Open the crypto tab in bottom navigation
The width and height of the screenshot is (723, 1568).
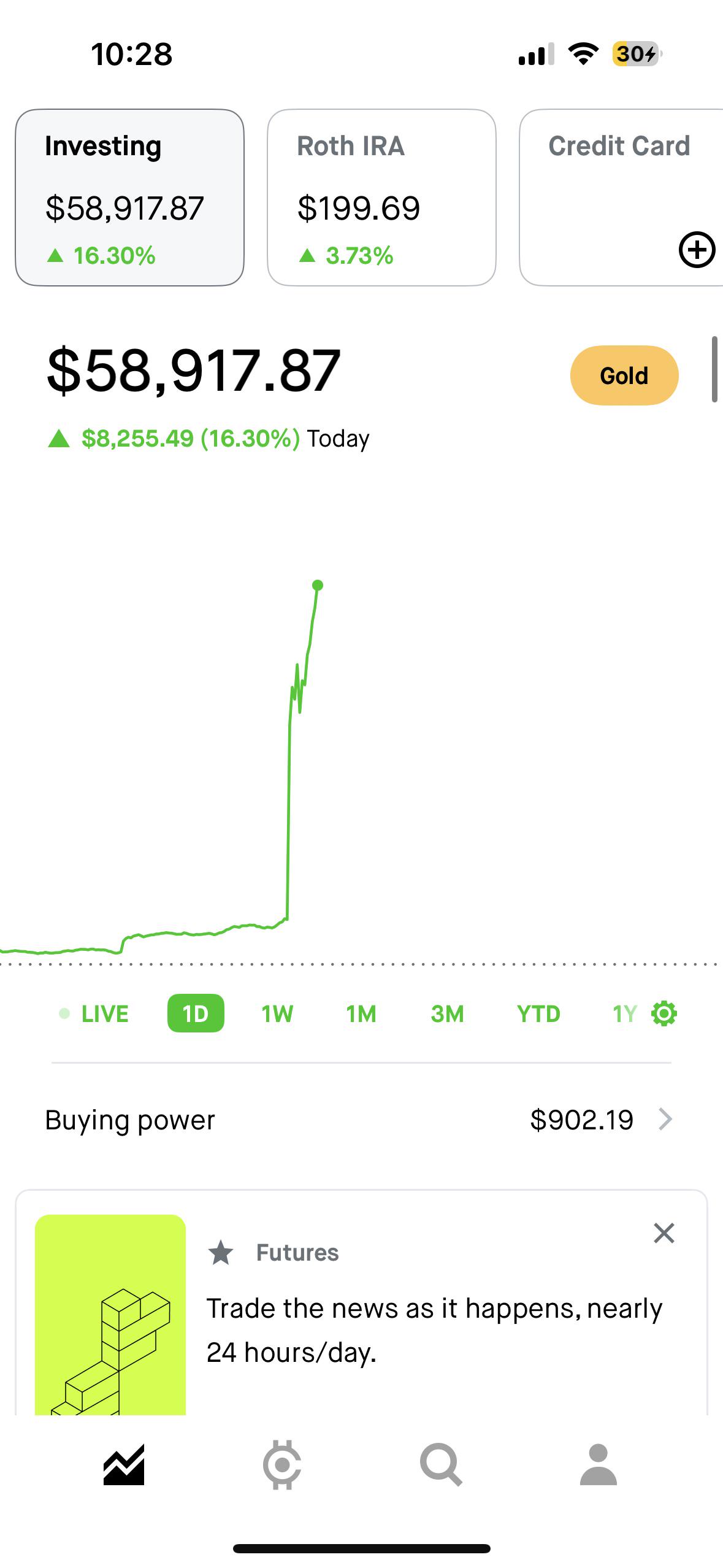click(x=282, y=1465)
